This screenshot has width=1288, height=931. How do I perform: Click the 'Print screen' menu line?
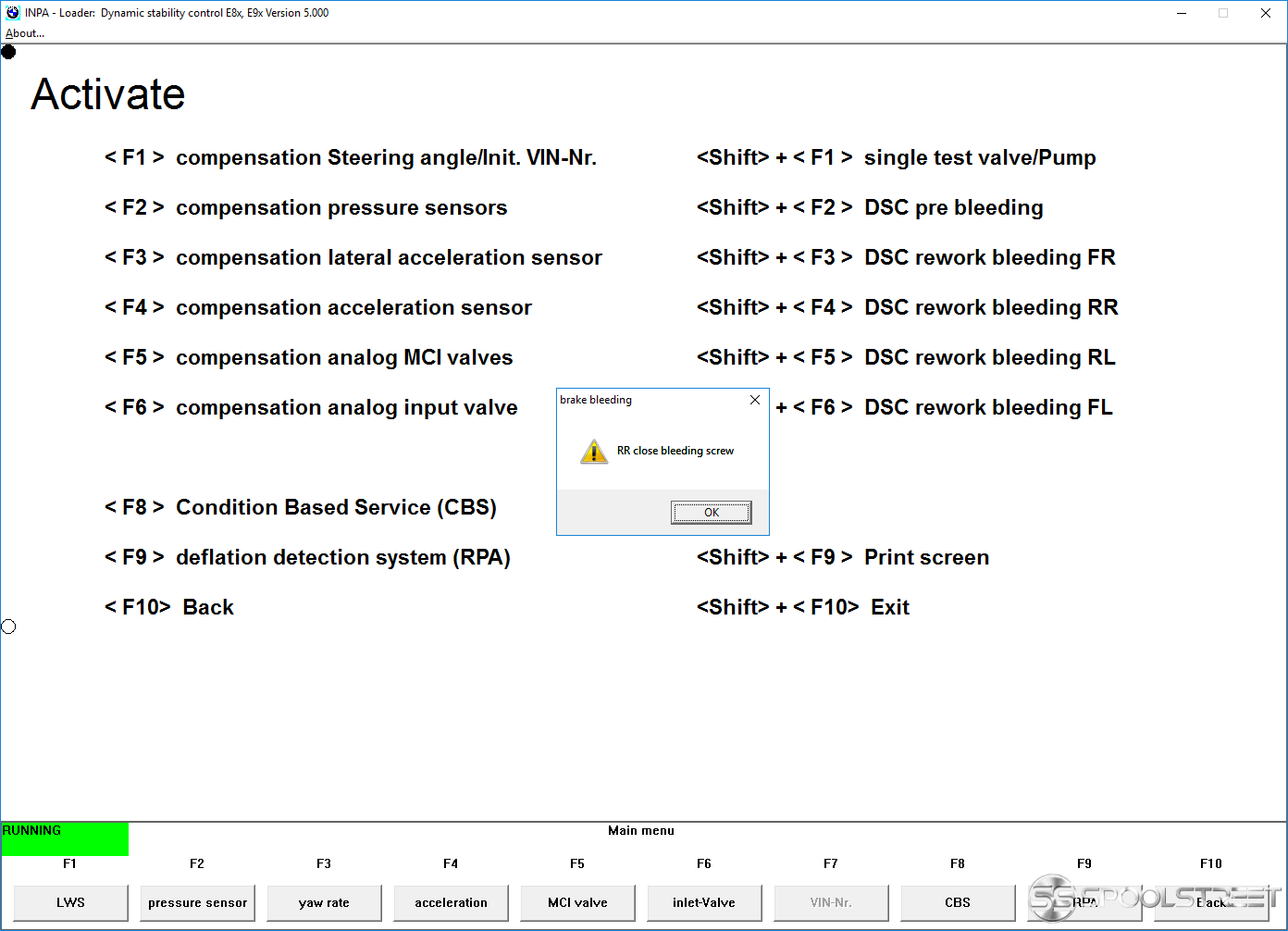click(843, 558)
